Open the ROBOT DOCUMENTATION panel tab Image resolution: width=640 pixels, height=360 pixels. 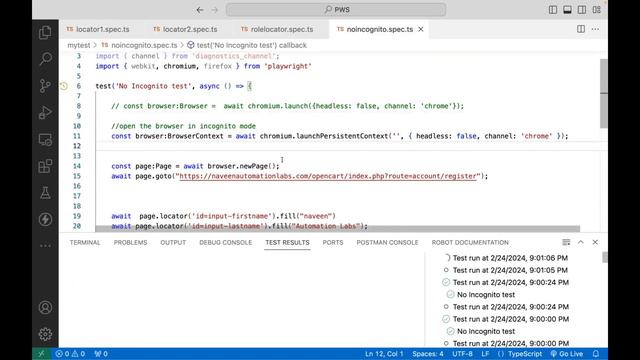click(x=470, y=242)
